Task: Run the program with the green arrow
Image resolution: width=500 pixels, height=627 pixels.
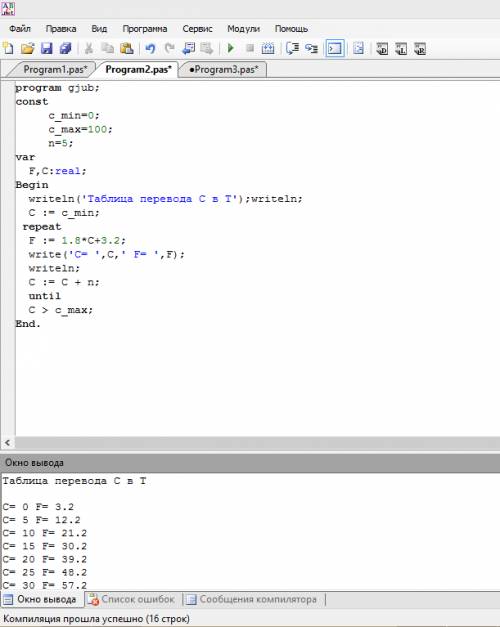Action: click(x=230, y=48)
